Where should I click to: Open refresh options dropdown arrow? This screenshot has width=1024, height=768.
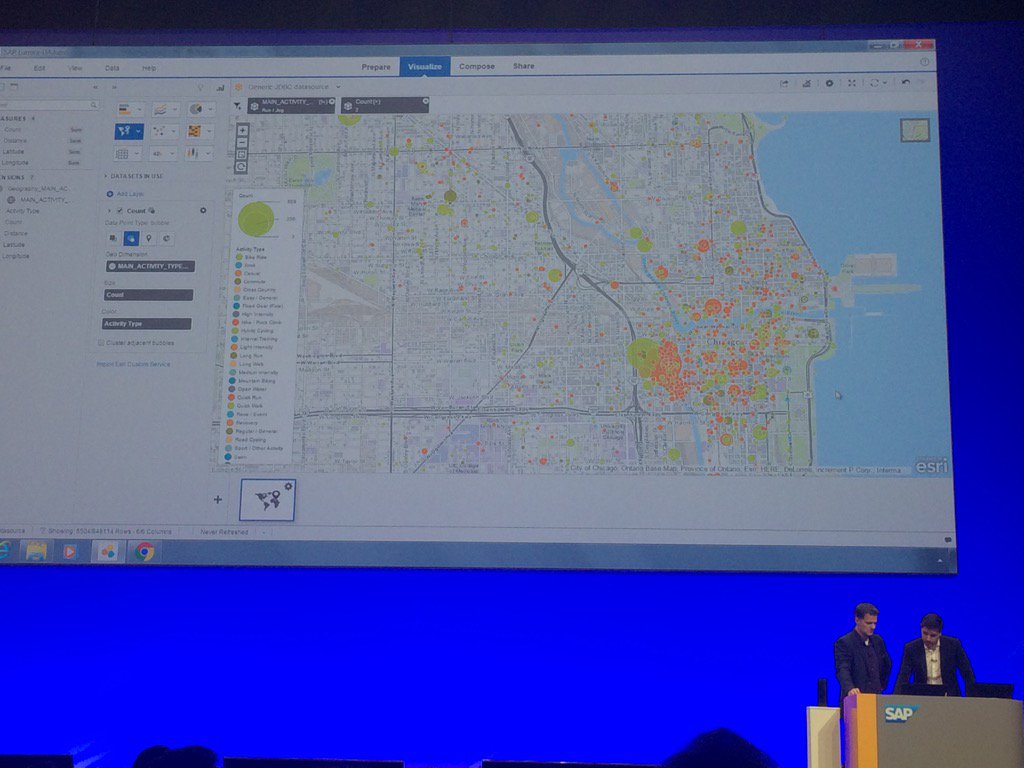pos(885,84)
